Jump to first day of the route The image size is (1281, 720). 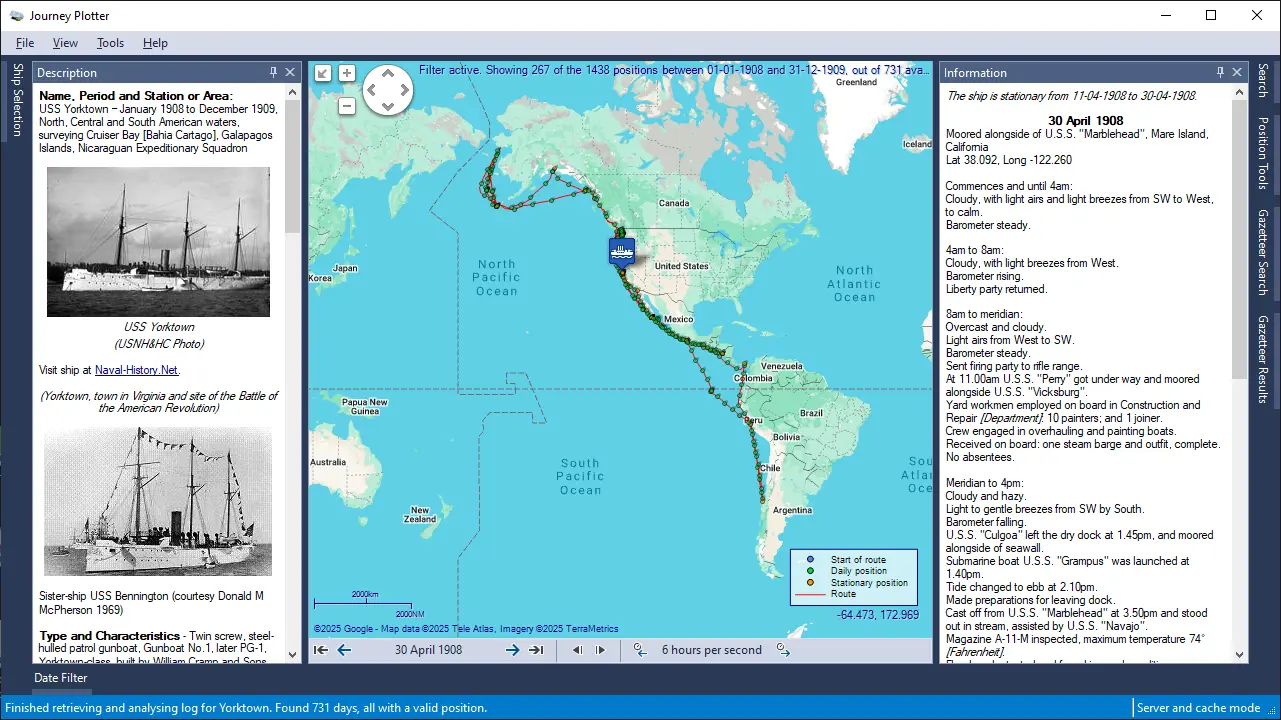[x=321, y=650]
